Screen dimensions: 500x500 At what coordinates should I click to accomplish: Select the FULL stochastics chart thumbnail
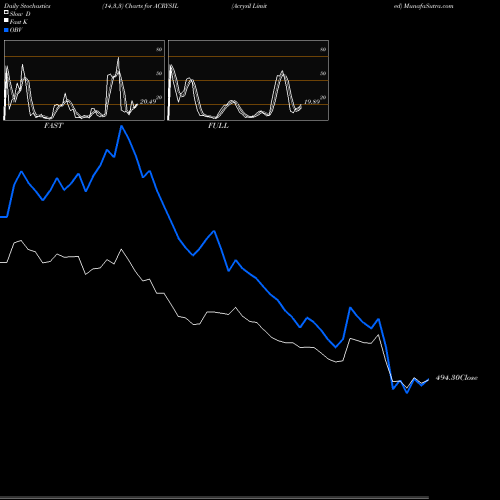248,80
